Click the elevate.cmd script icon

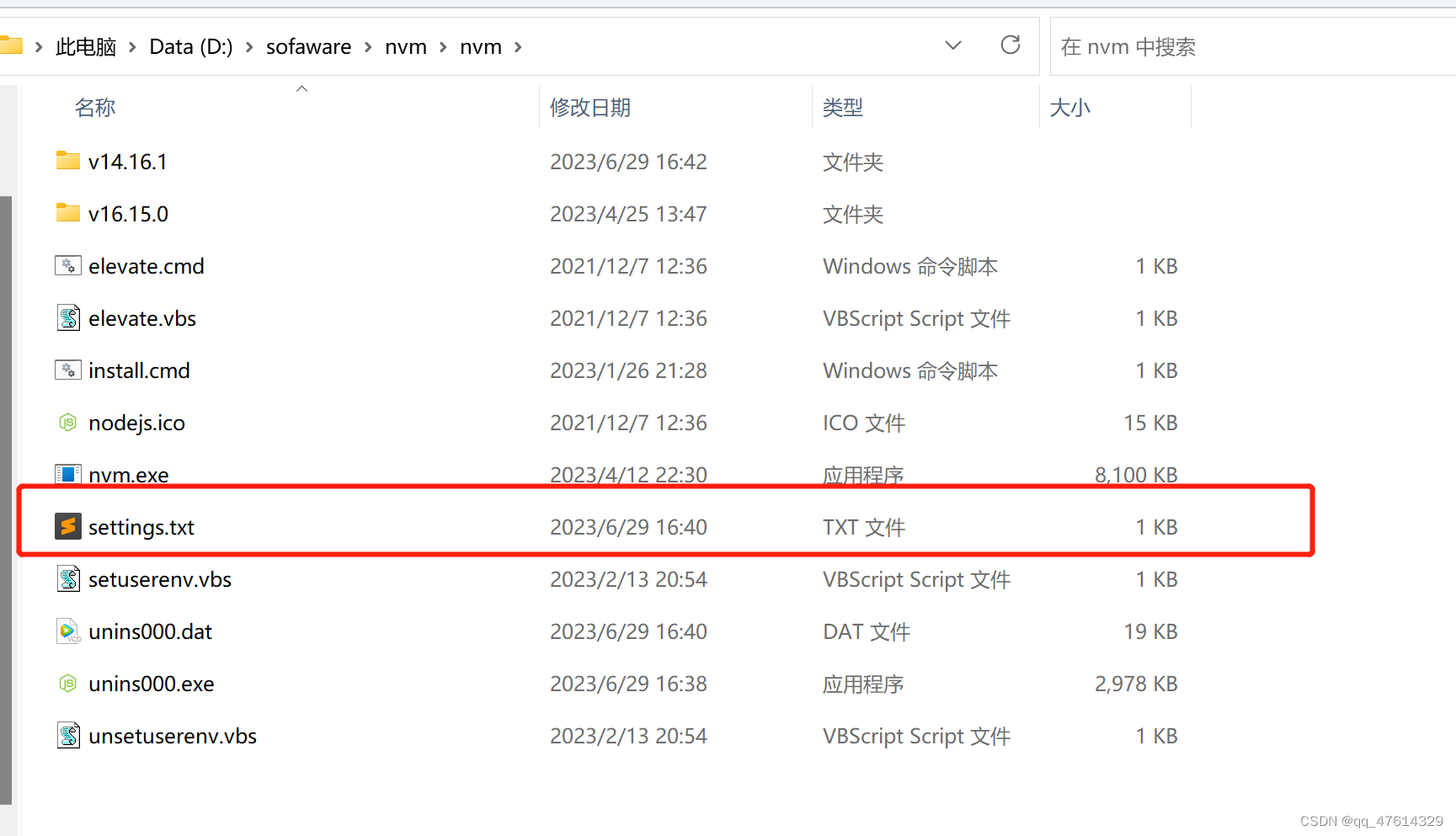coord(68,265)
